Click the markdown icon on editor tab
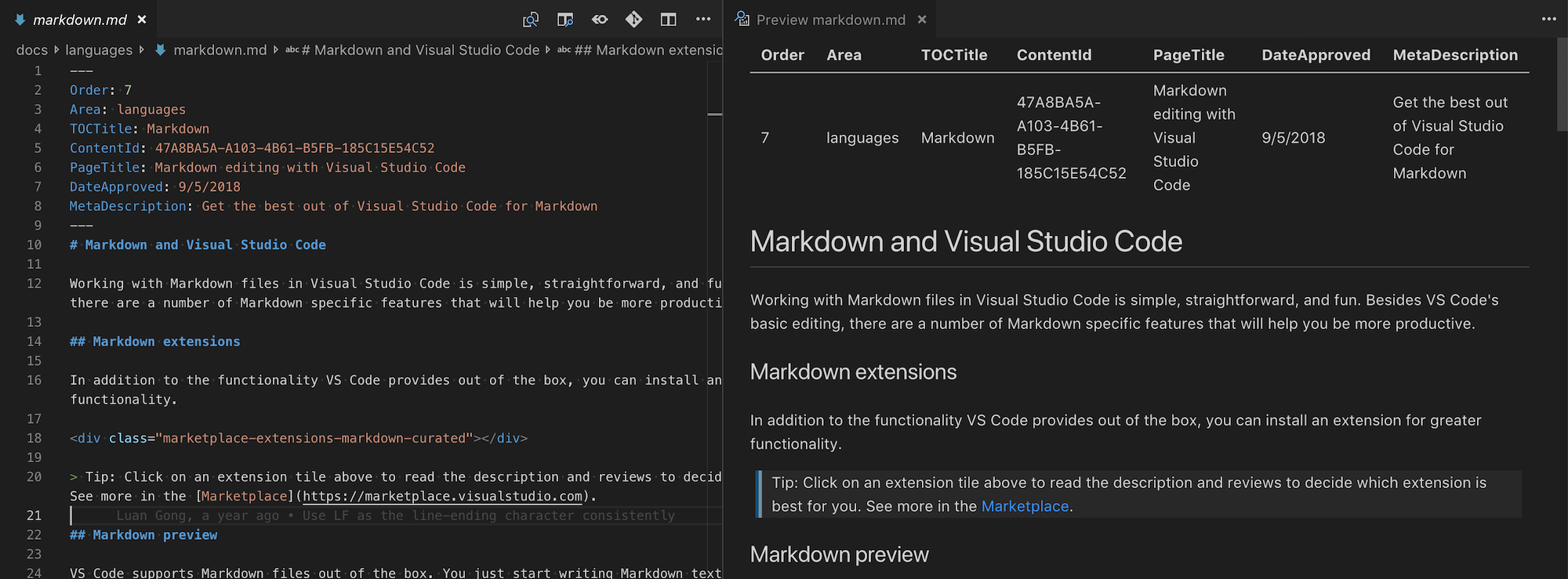The image size is (1568, 579). (20, 20)
